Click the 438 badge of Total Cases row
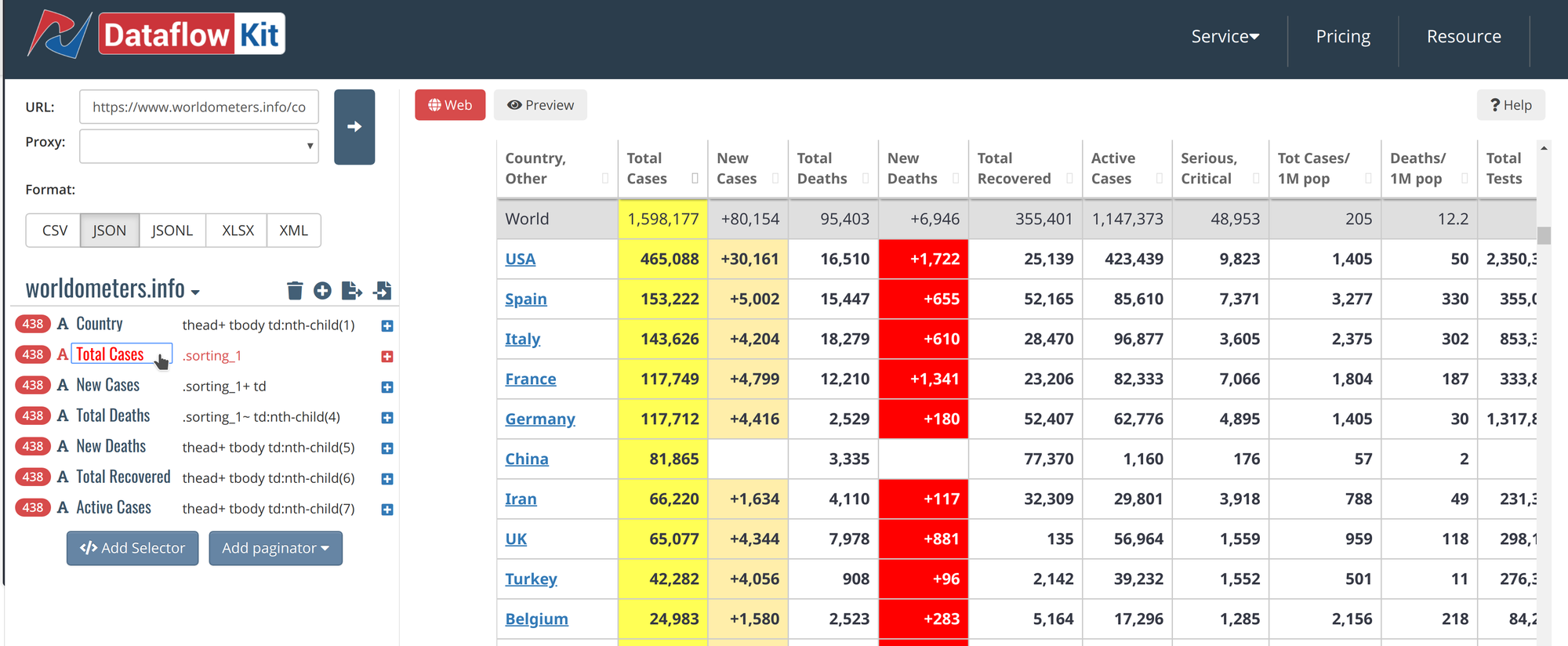1568x646 pixels. [x=33, y=354]
